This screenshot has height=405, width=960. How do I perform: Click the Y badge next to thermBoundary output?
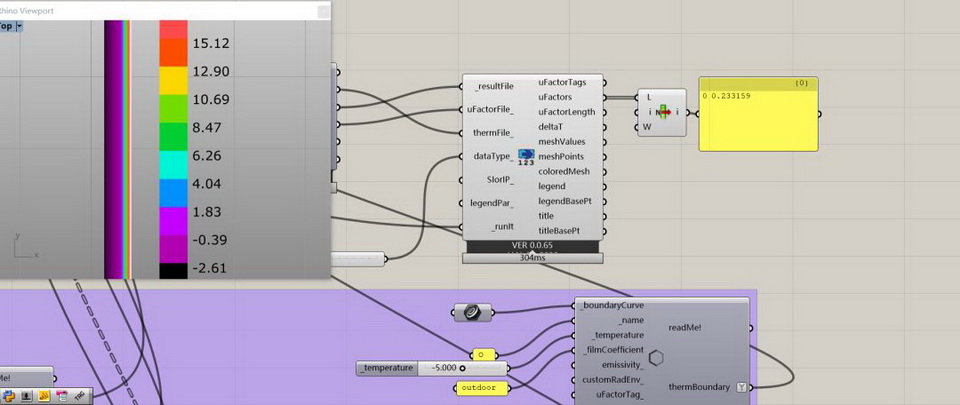click(x=741, y=387)
